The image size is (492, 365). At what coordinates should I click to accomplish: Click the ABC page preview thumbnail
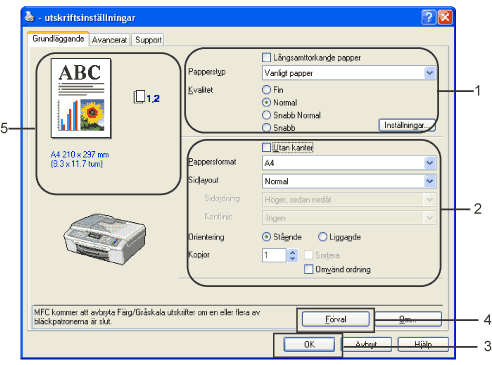[81, 98]
